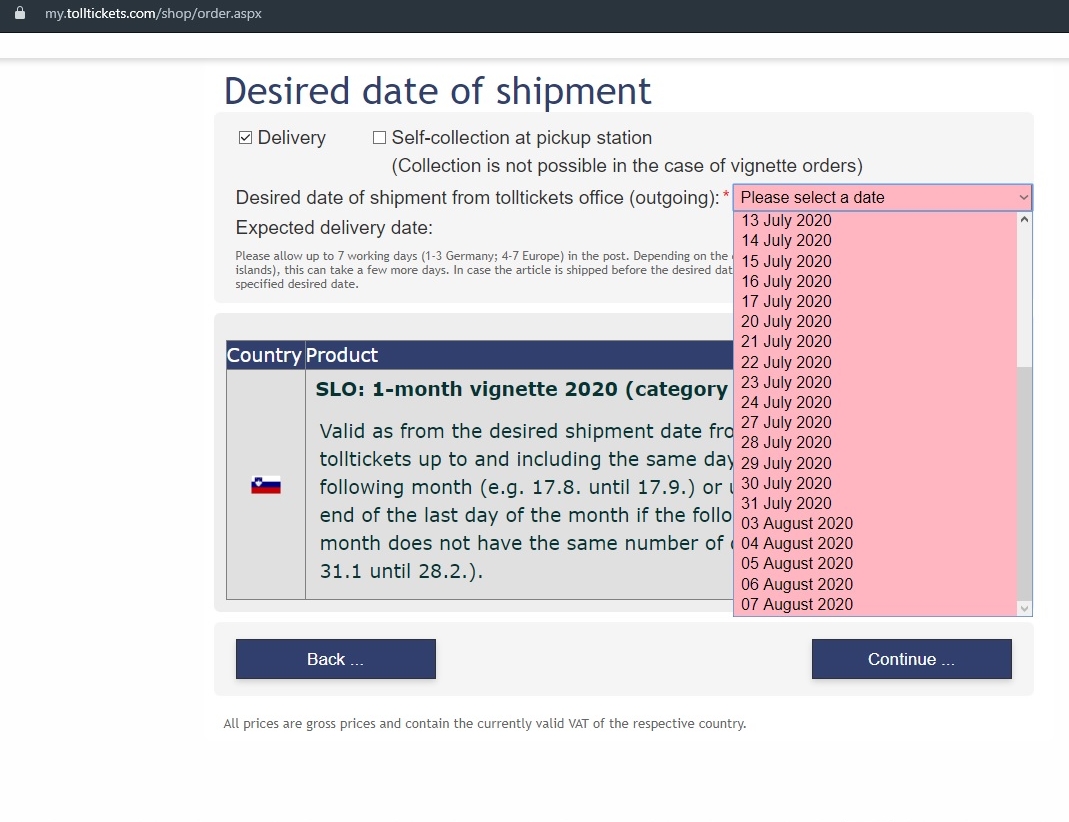Select 13 July 2020 from list
1069x822 pixels.
click(786, 220)
